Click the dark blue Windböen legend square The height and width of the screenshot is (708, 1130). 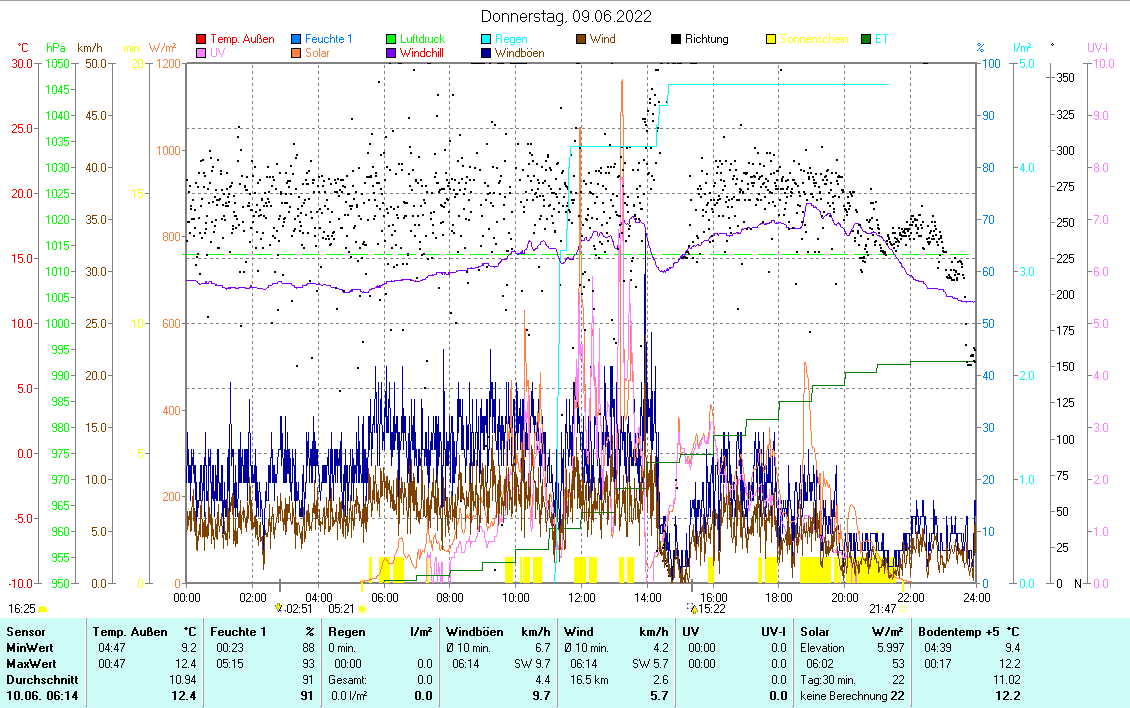(x=486, y=53)
